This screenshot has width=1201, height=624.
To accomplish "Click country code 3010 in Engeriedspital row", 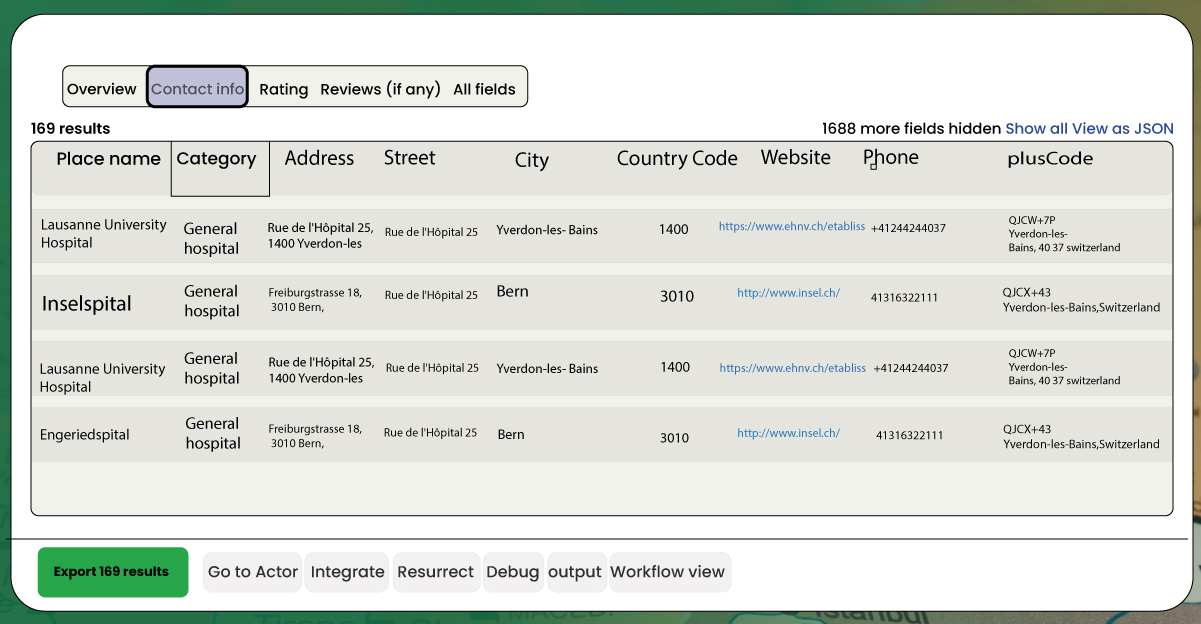I will click(674, 438).
